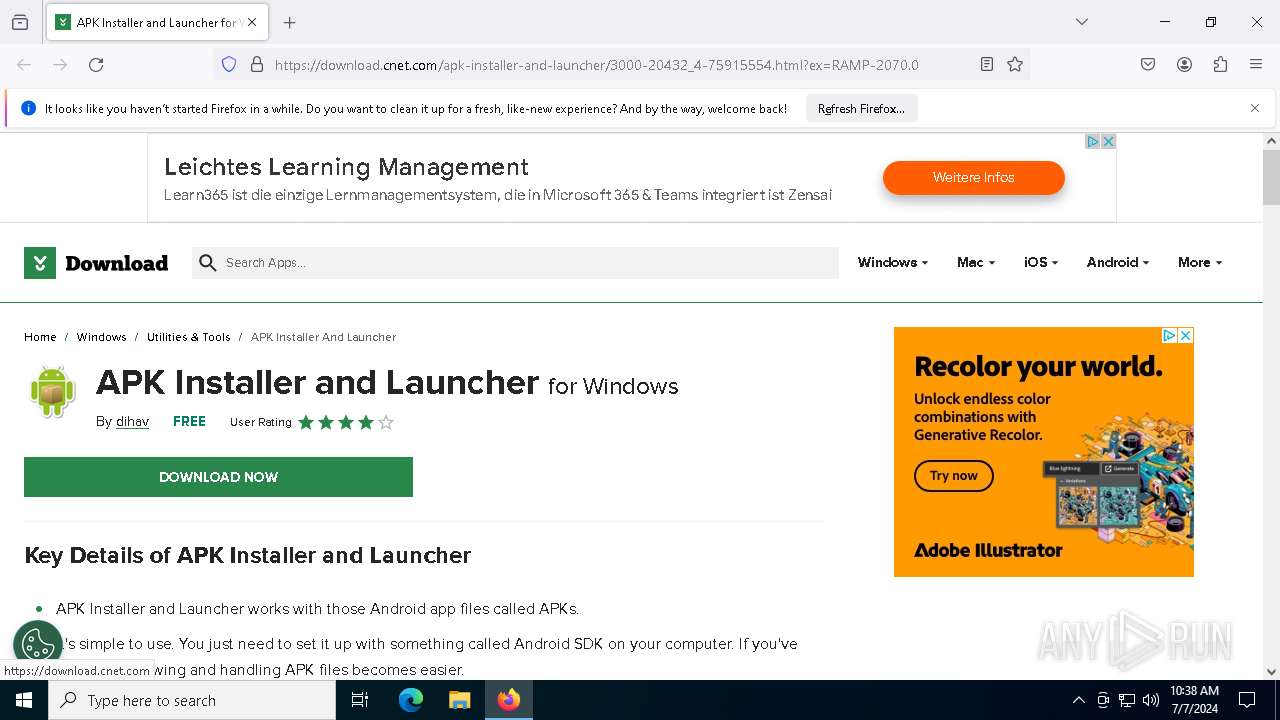Click the Refresh Firefox button

pos(861,109)
